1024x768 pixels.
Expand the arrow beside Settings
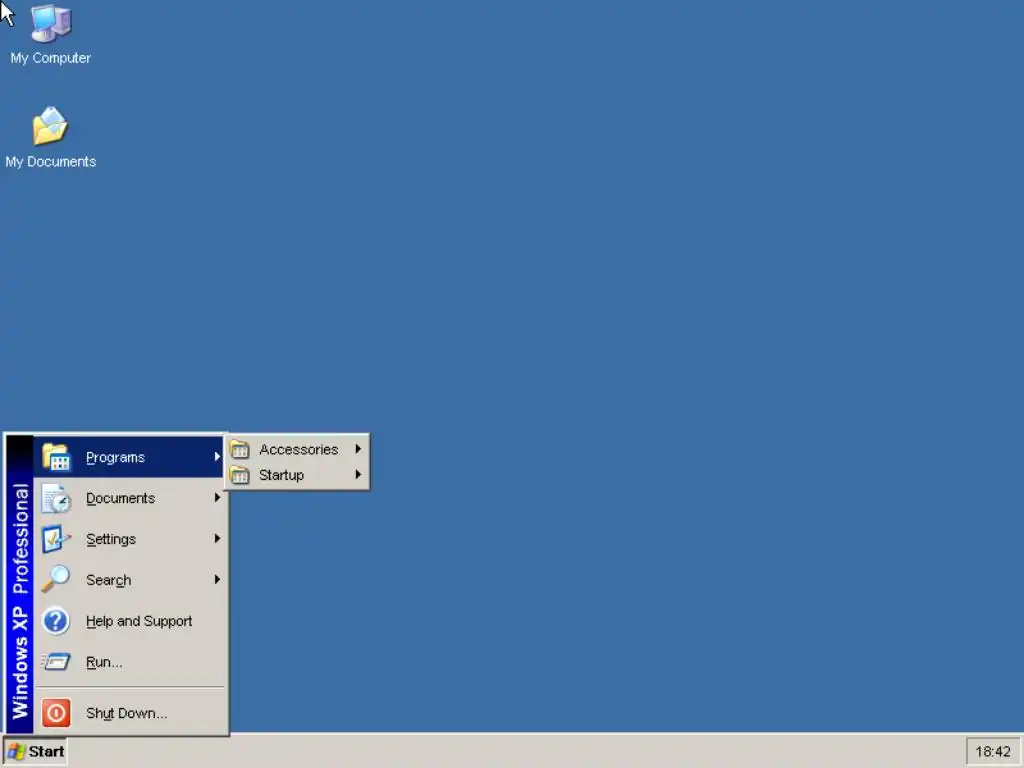pos(217,539)
